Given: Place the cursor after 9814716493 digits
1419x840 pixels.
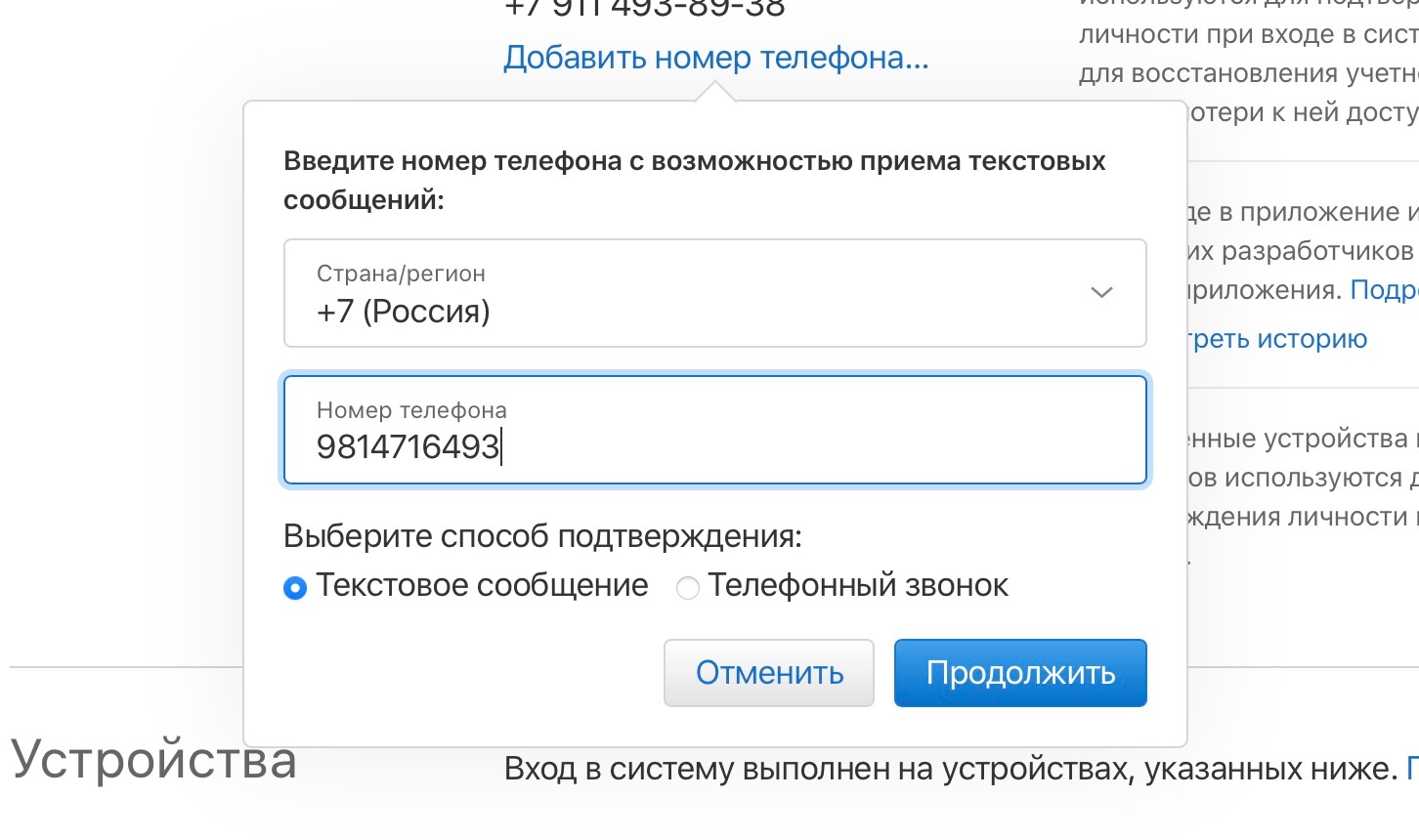Looking at the screenshot, I should pos(500,446).
